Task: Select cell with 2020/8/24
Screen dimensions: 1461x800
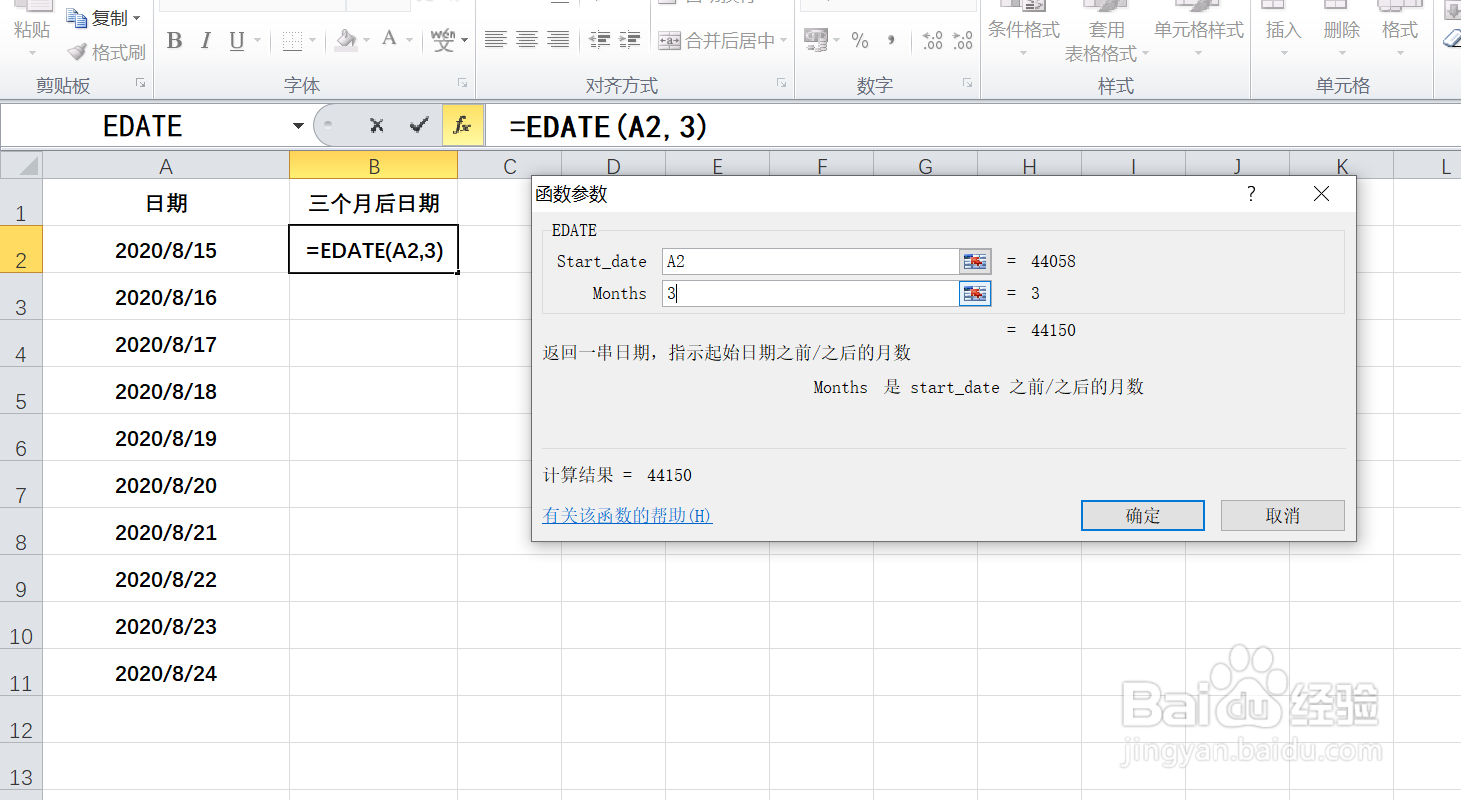Action: [x=166, y=673]
